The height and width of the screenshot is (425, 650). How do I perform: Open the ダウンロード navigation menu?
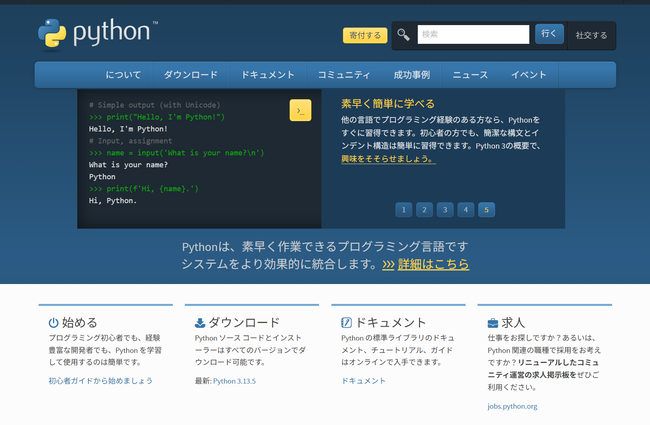191,75
